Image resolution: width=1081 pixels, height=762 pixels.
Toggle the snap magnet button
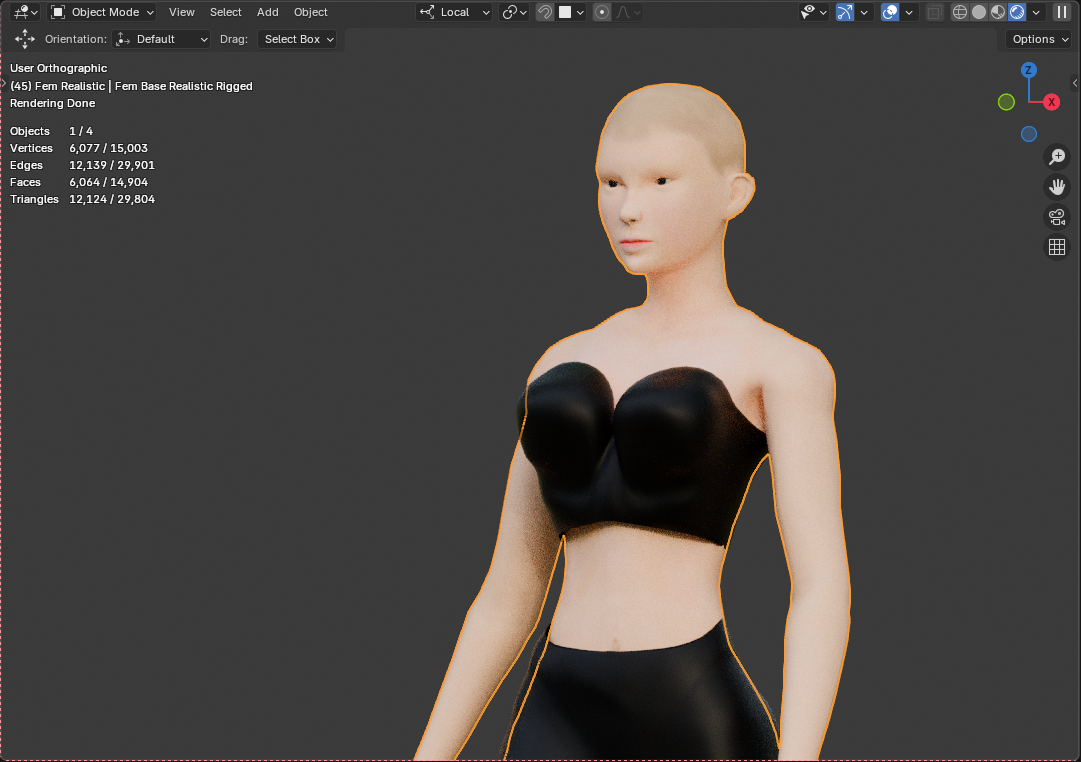click(545, 12)
